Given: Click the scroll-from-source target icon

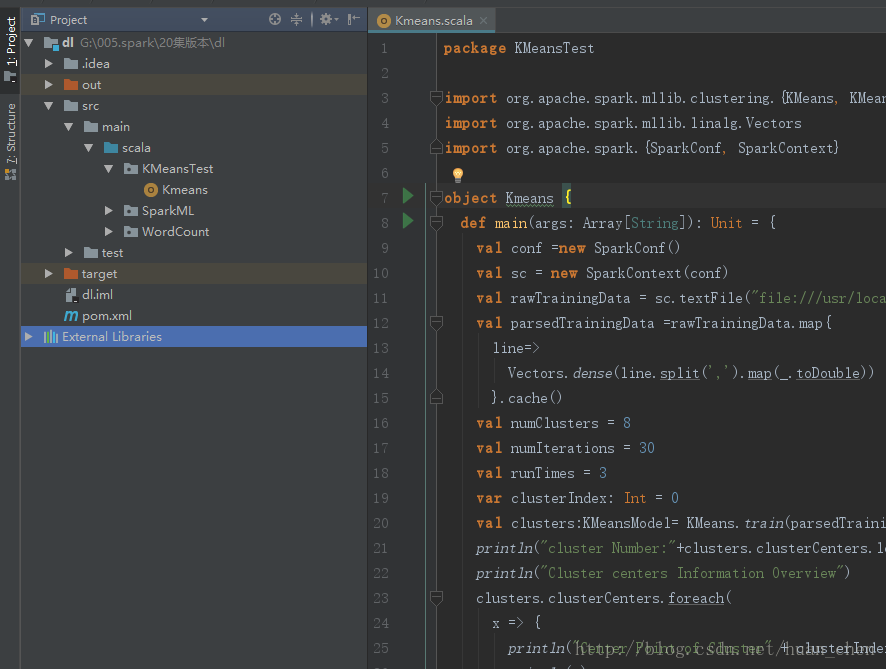Looking at the screenshot, I should point(275,19).
